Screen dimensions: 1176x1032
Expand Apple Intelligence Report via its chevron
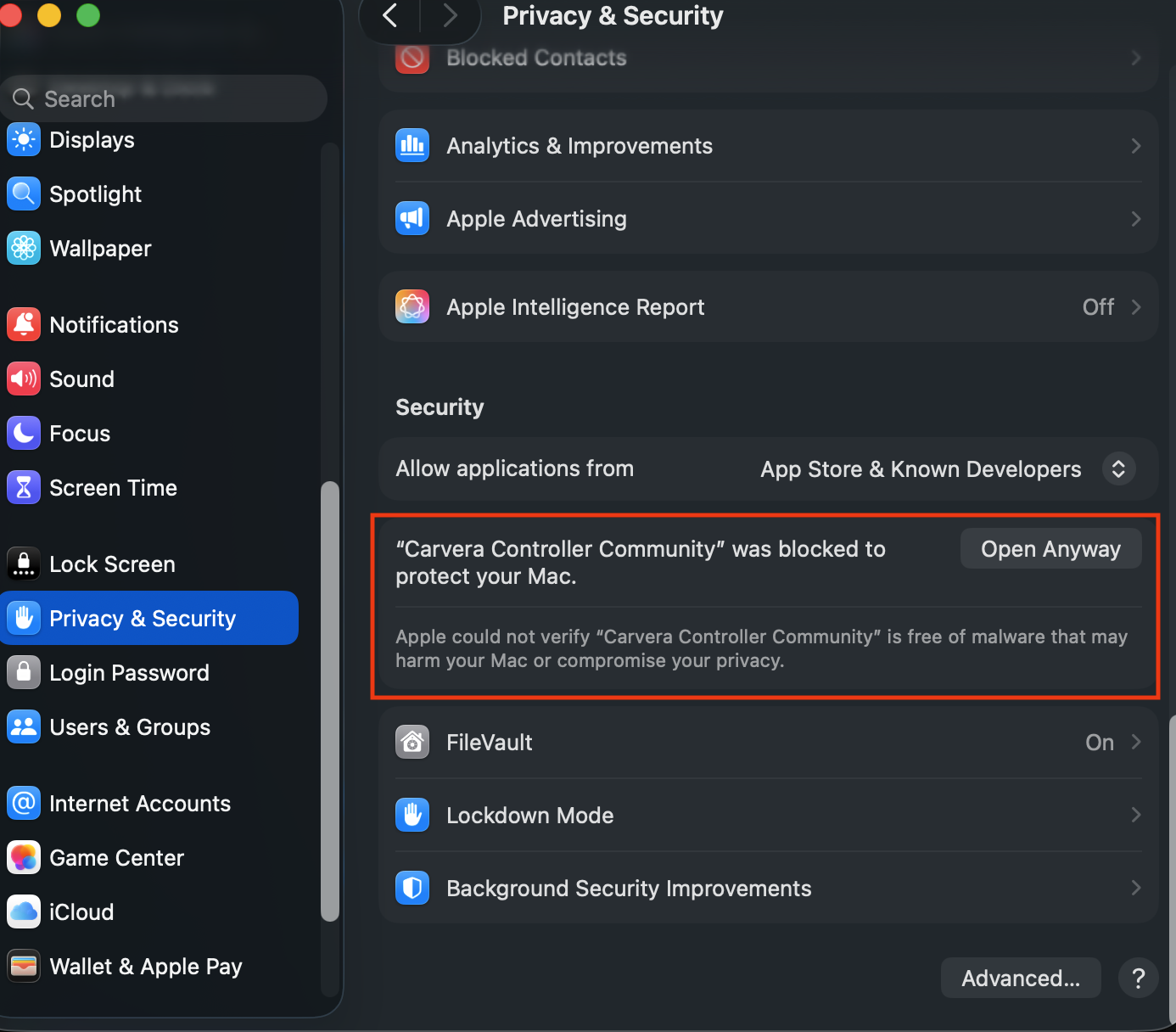pyautogui.click(x=1136, y=307)
